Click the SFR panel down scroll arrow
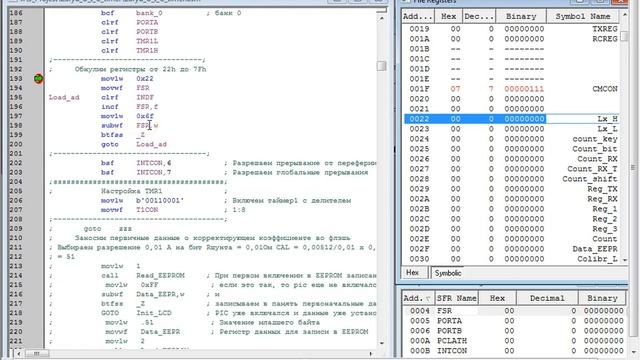 click(x=633, y=351)
